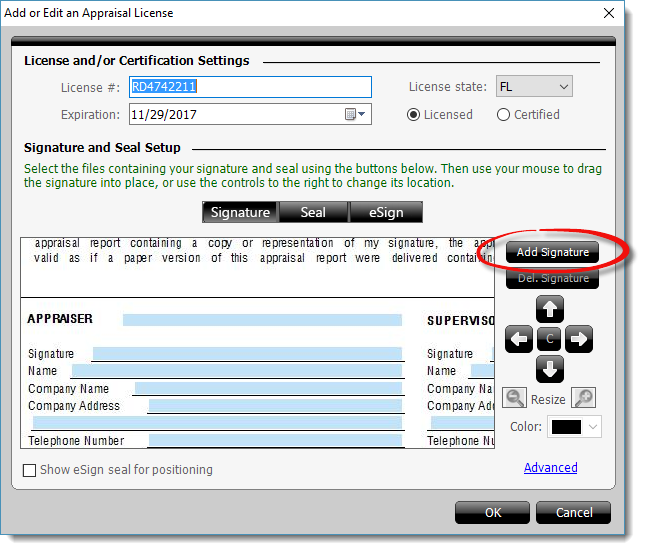The height and width of the screenshot is (550, 657).
Task: Move signature left with the left arrow
Action: tap(519, 339)
